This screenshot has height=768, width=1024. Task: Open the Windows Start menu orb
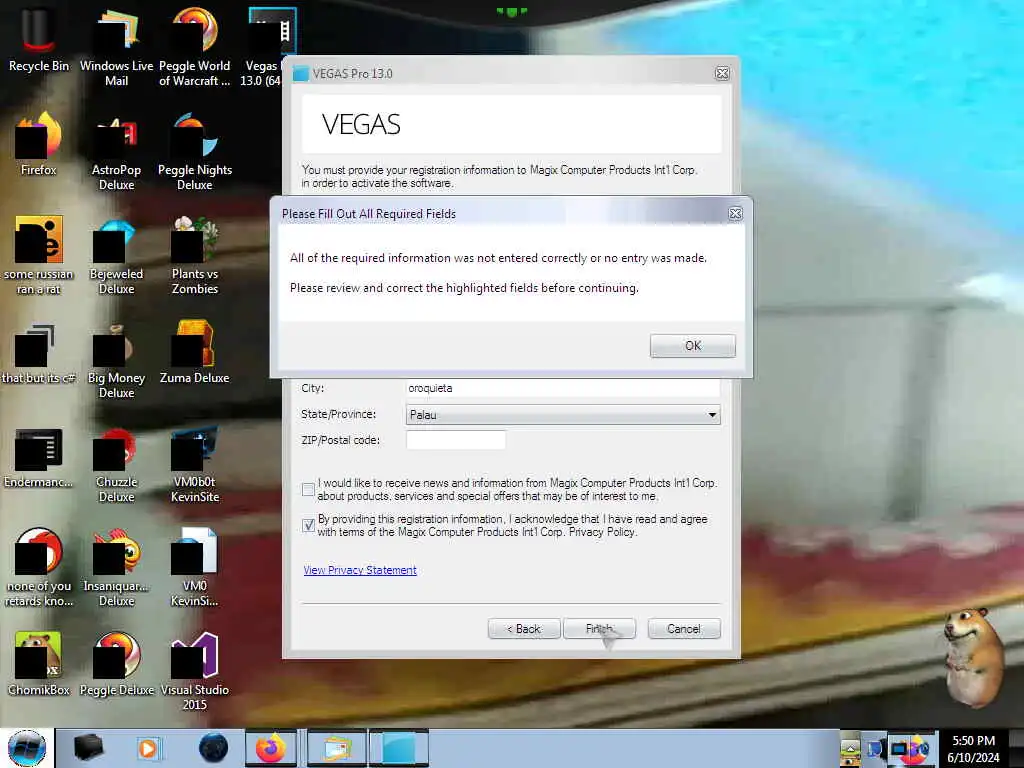coord(27,748)
